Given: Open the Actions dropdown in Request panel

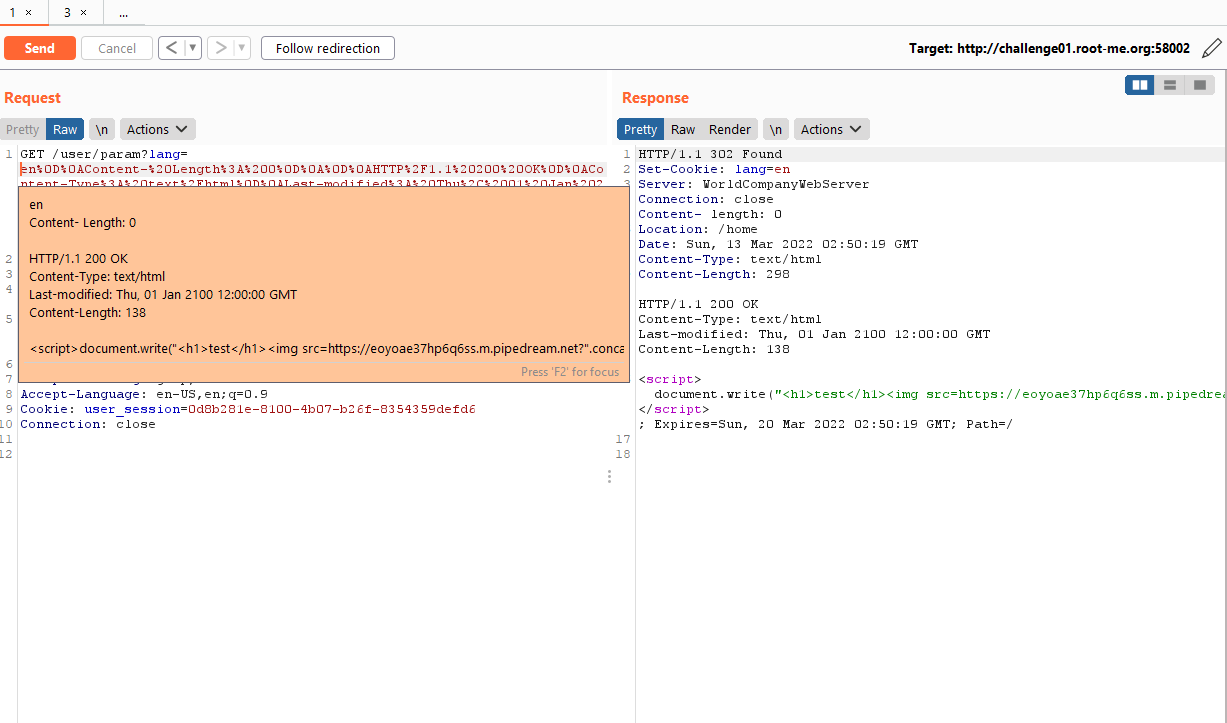Looking at the screenshot, I should click(x=158, y=129).
